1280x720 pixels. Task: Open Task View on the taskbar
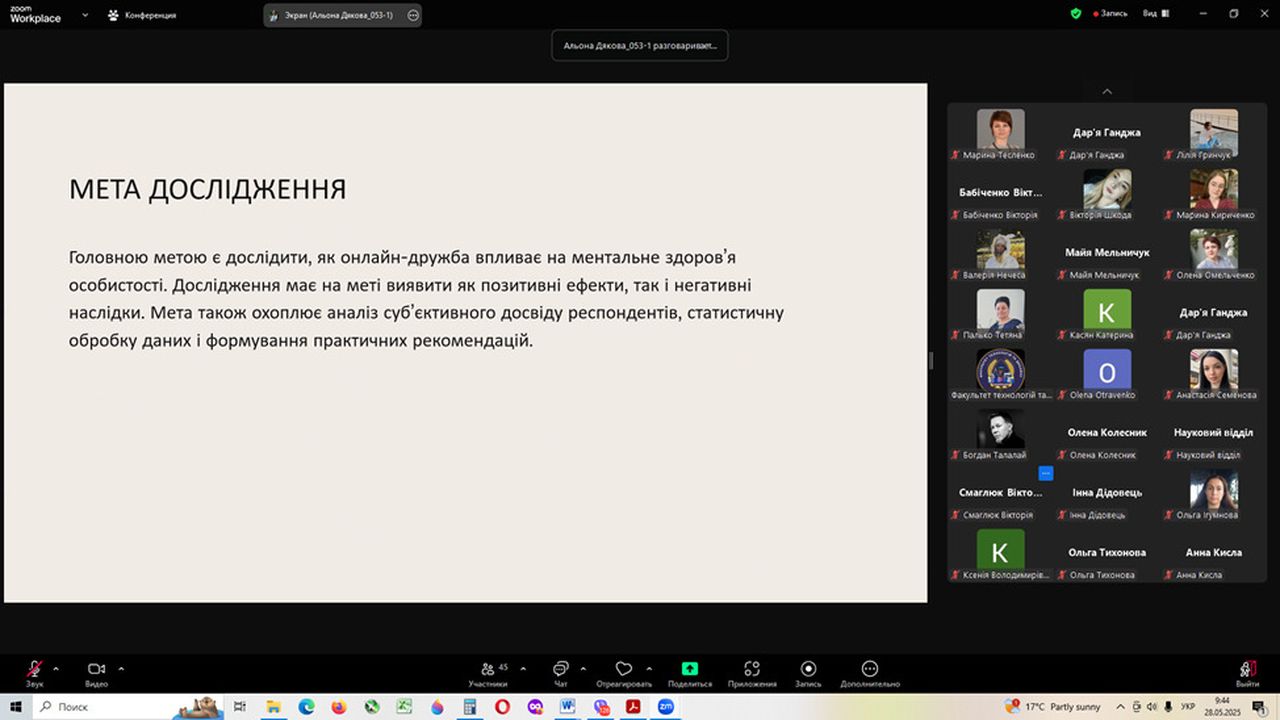pyautogui.click(x=240, y=706)
